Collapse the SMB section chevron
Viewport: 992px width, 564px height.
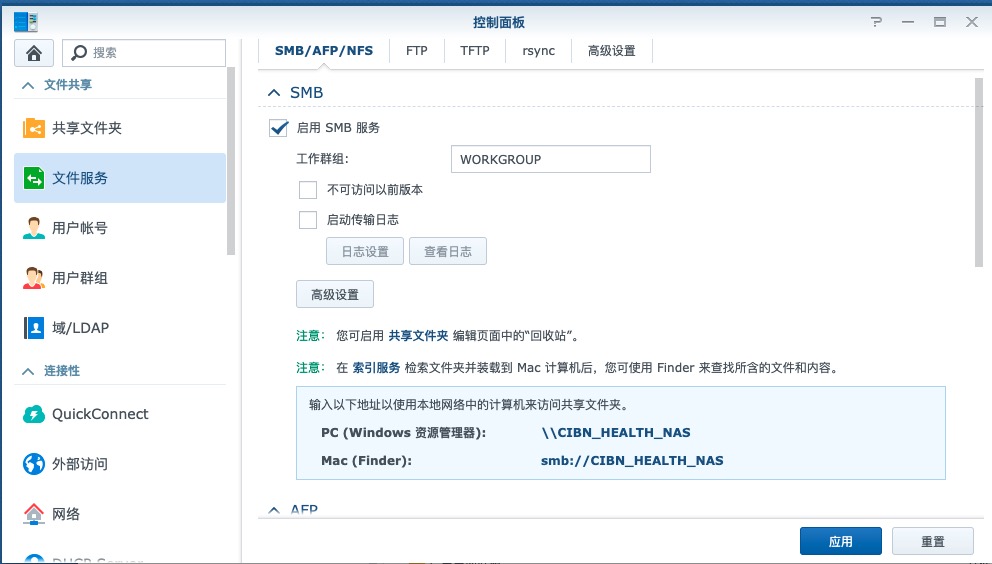(x=273, y=93)
